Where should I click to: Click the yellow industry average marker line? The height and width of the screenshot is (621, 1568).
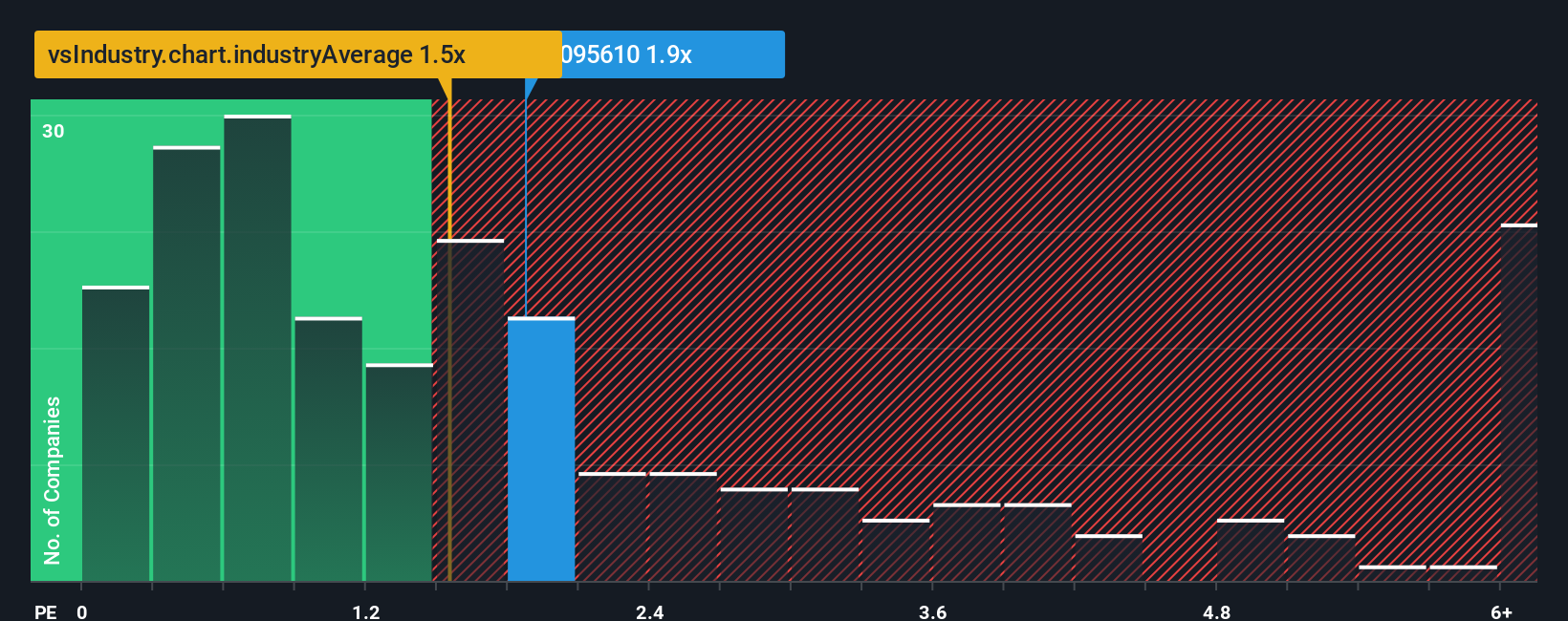[449, 330]
